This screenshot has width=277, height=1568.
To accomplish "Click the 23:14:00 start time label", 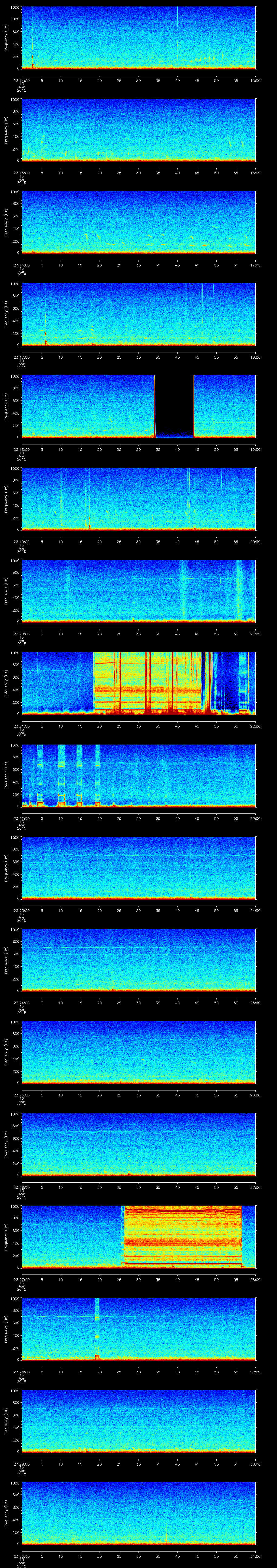I will point(21,80).
